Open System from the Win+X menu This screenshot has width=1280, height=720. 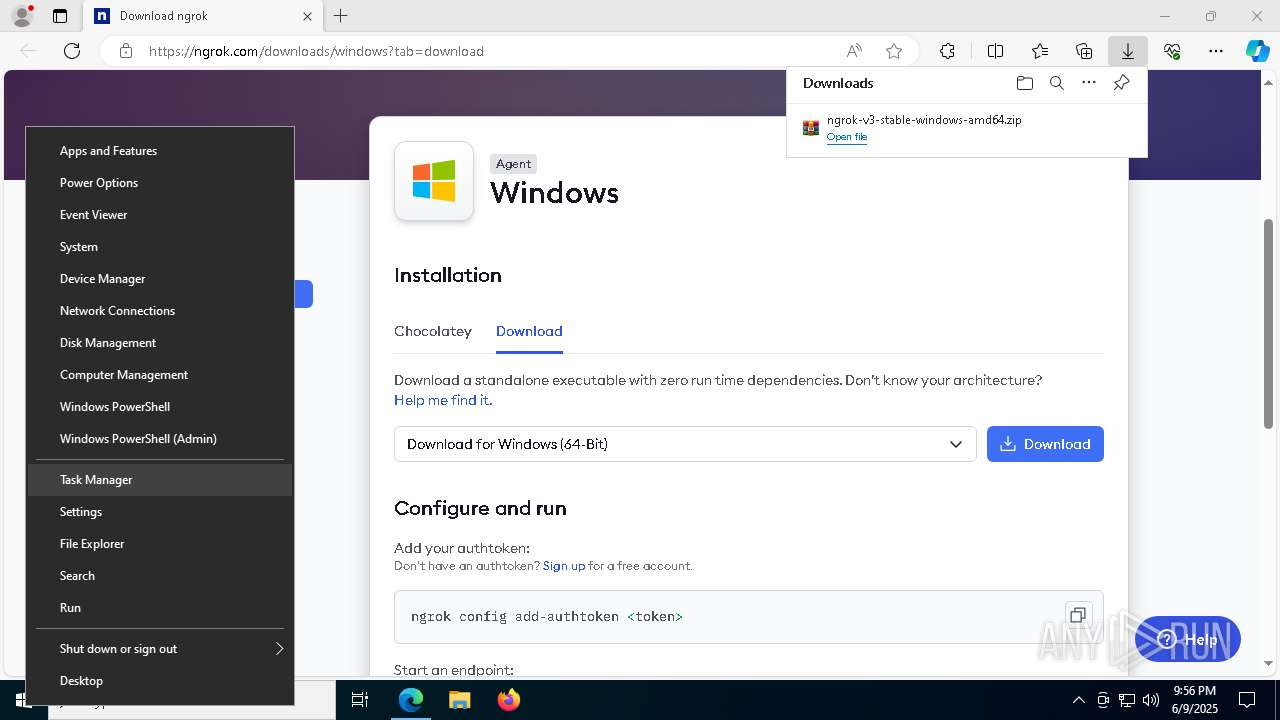160,247
